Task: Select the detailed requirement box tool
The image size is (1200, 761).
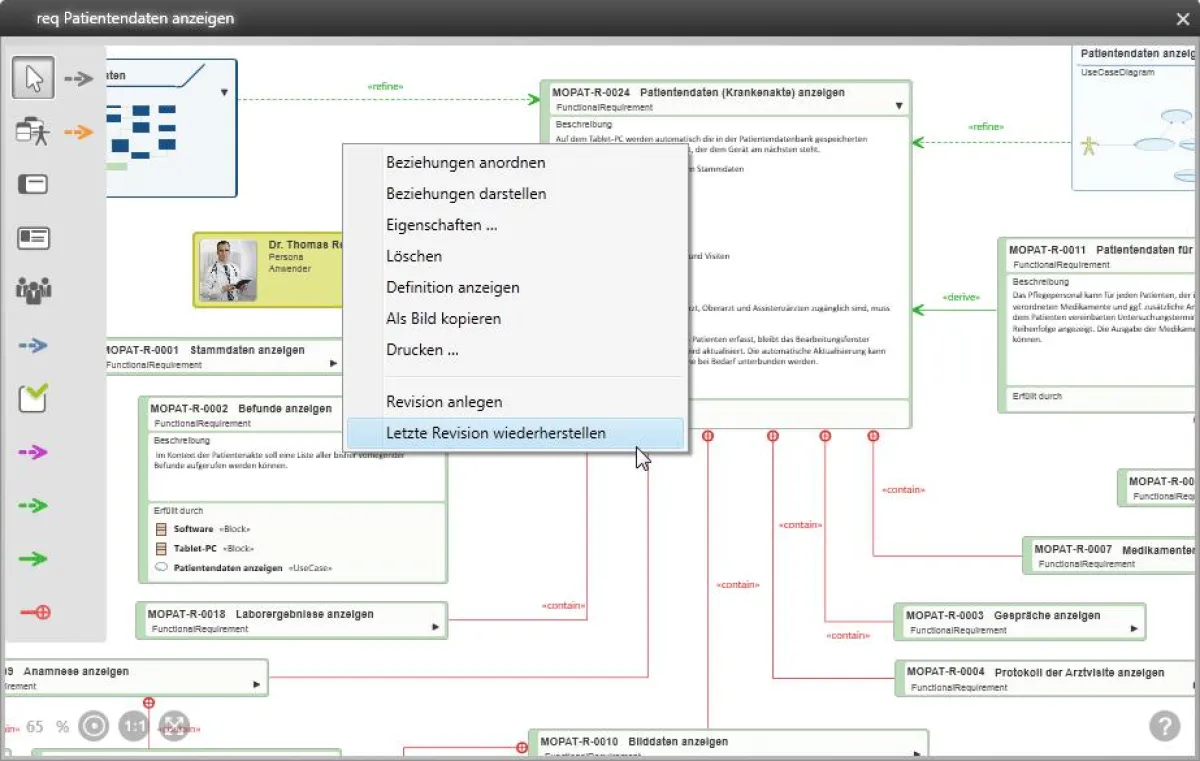Action: click(x=33, y=238)
